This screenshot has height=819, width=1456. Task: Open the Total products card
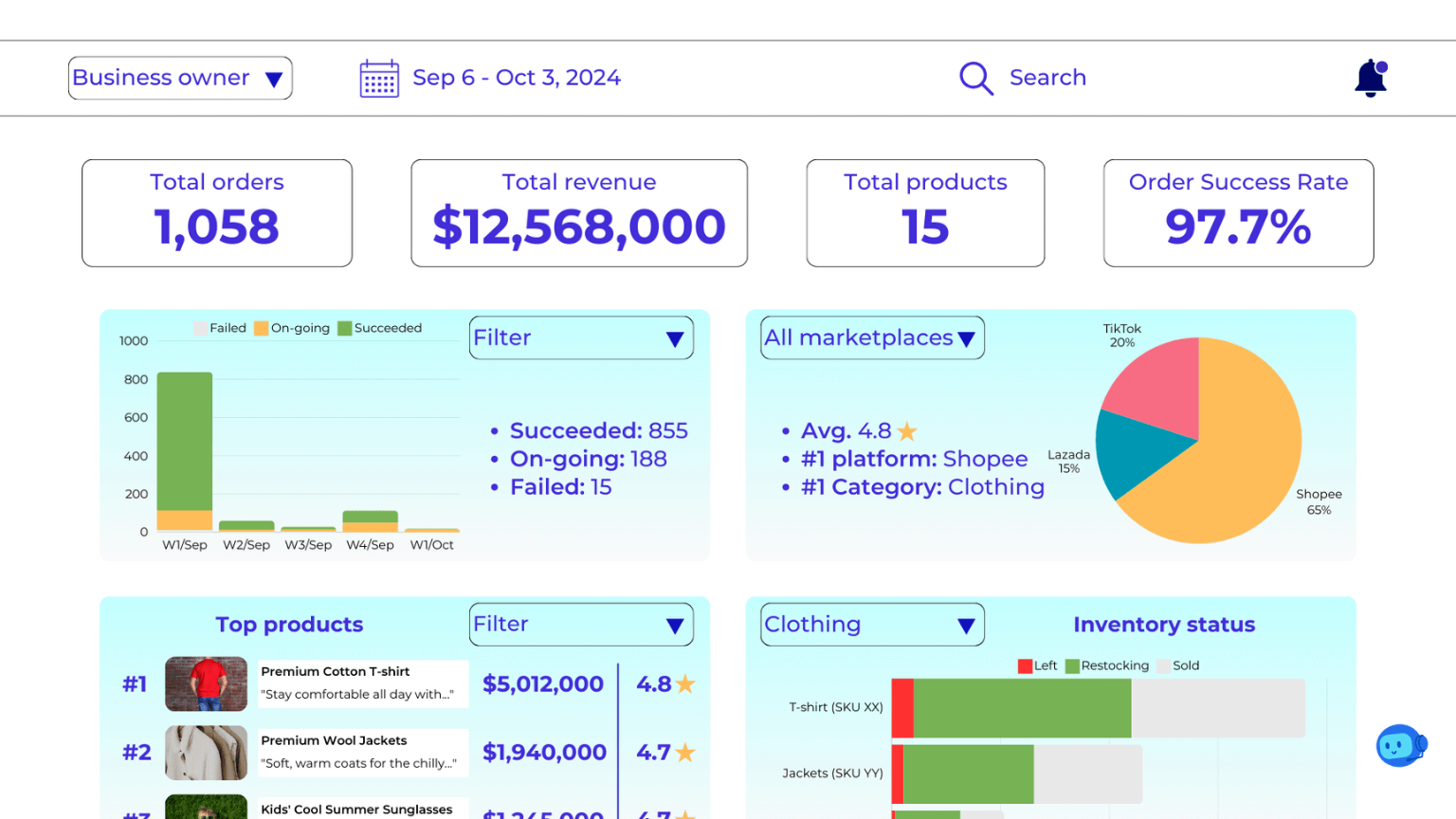(x=925, y=213)
